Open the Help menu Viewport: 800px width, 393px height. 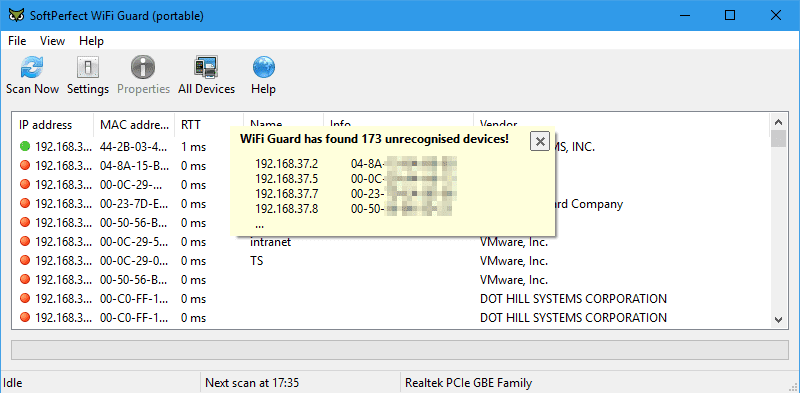pos(91,41)
